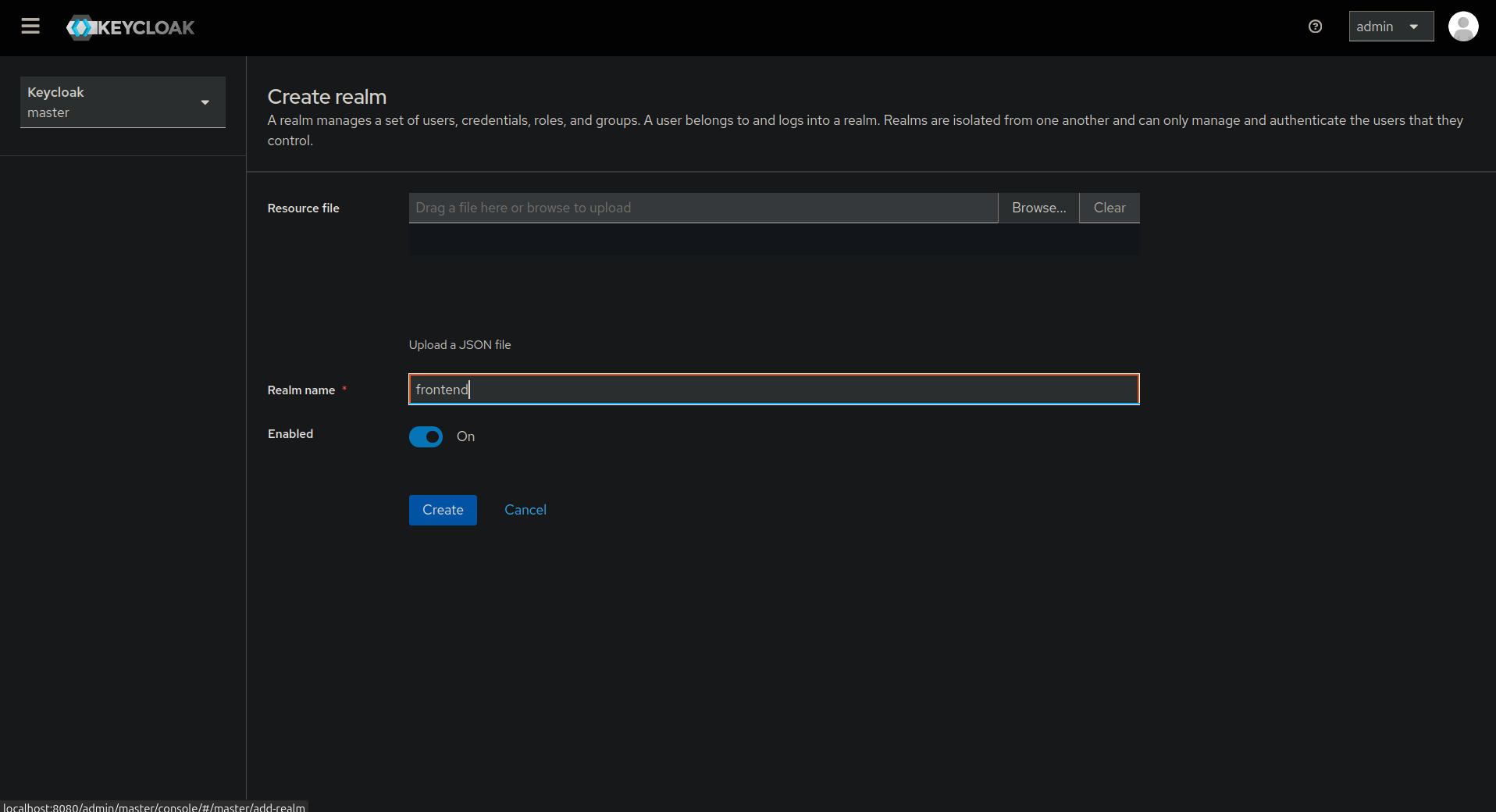
Task: Expand the Keycloak master realm selector
Action: pyautogui.click(x=123, y=102)
